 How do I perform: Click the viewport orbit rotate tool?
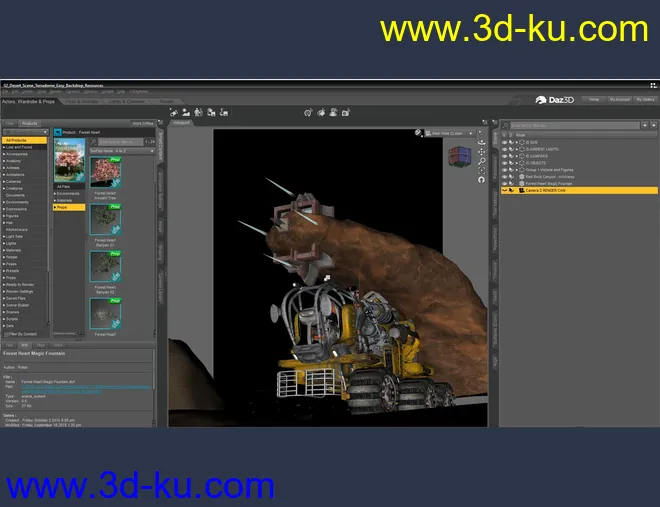(482, 142)
